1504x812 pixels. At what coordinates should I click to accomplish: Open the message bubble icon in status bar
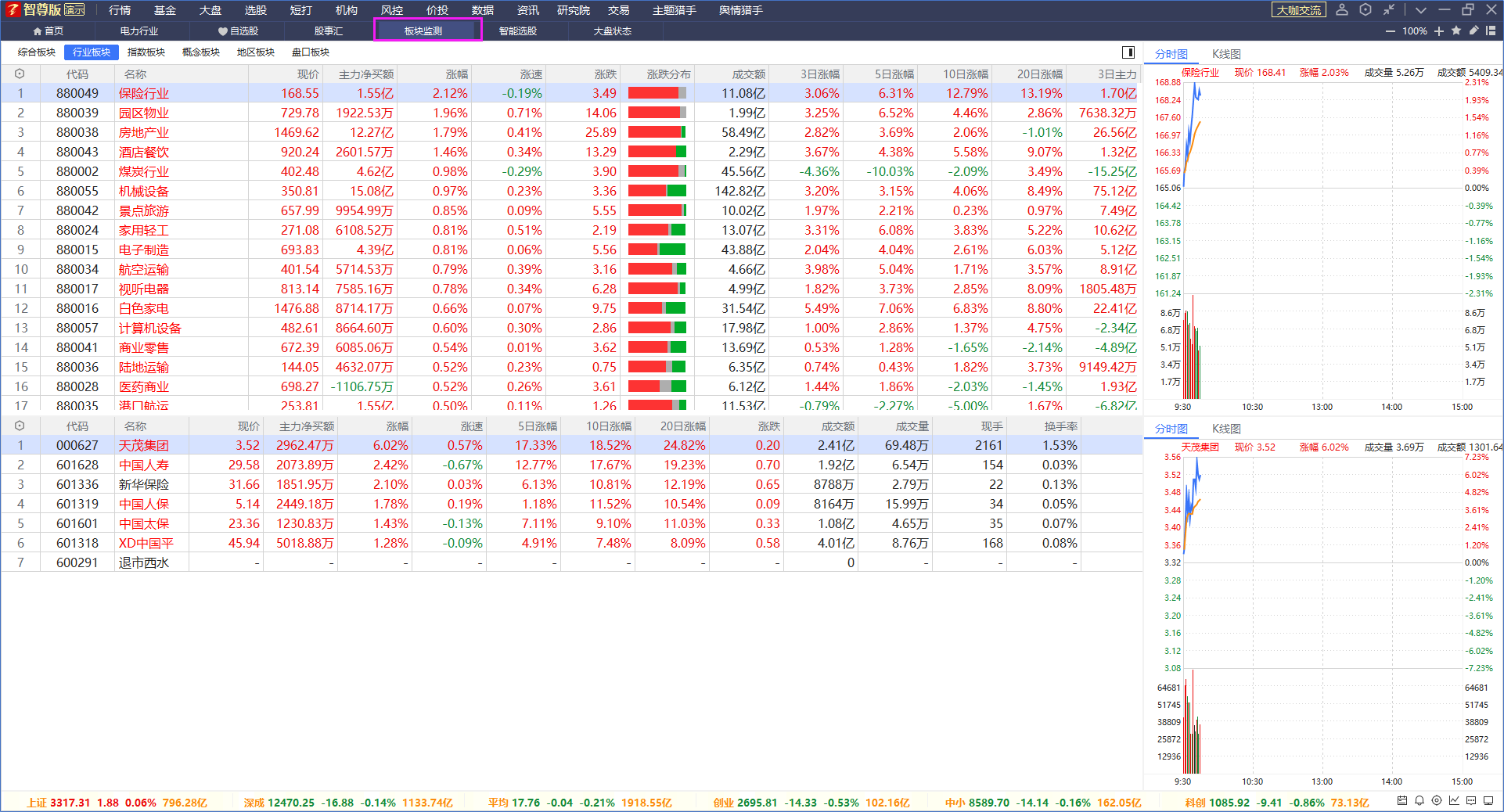tap(1471, 801)
